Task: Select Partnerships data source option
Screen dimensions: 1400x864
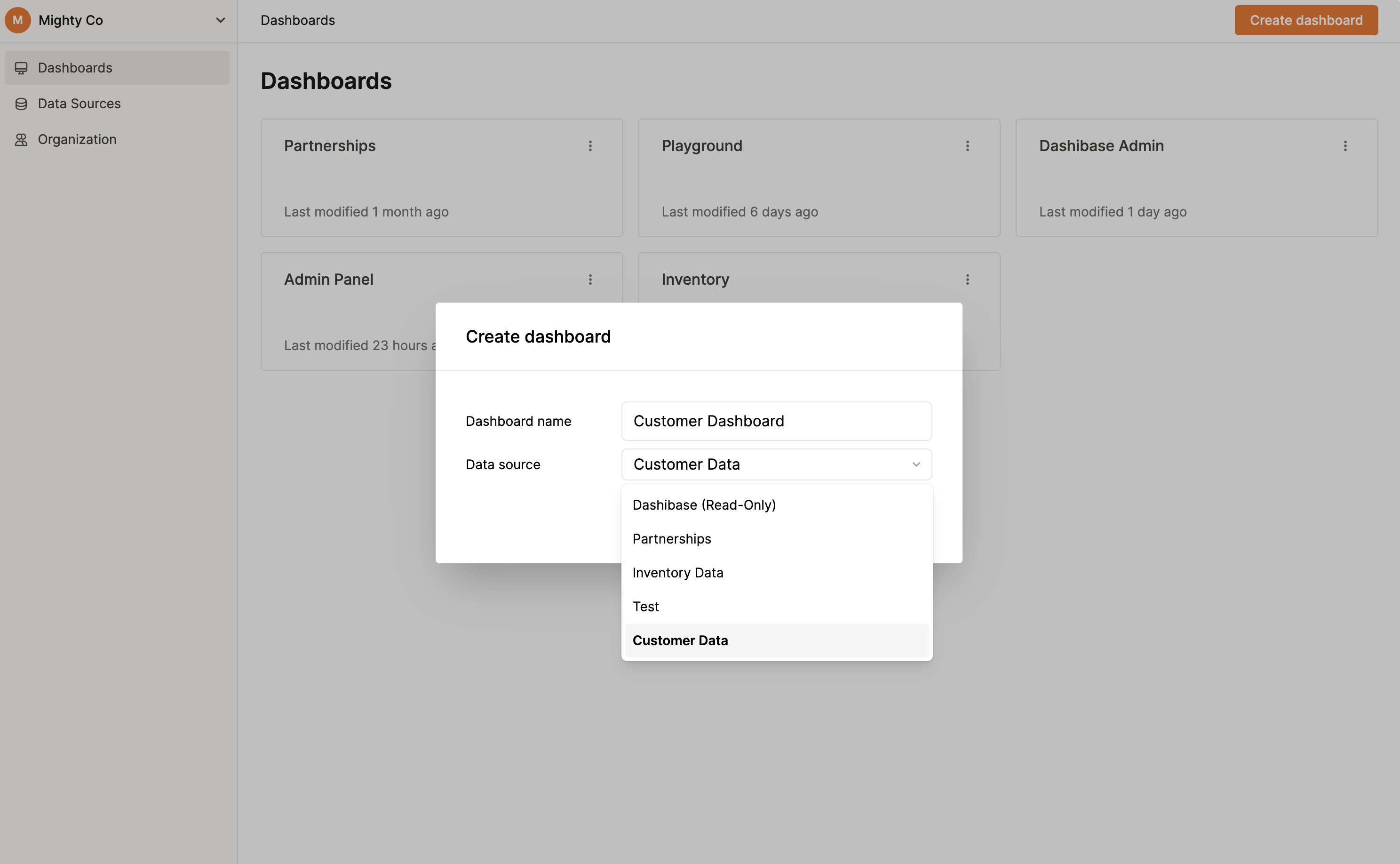Action: [x=672, y=538]
